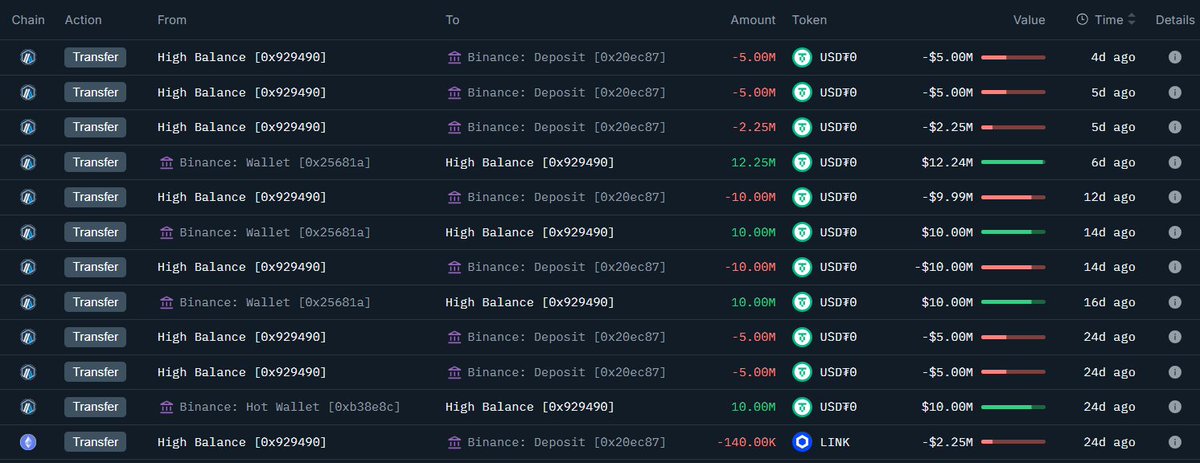The height and width of the screenshot is (463, 1200).
Task: Click value bar in LINK row
Action: click(x=1013, y=442)
